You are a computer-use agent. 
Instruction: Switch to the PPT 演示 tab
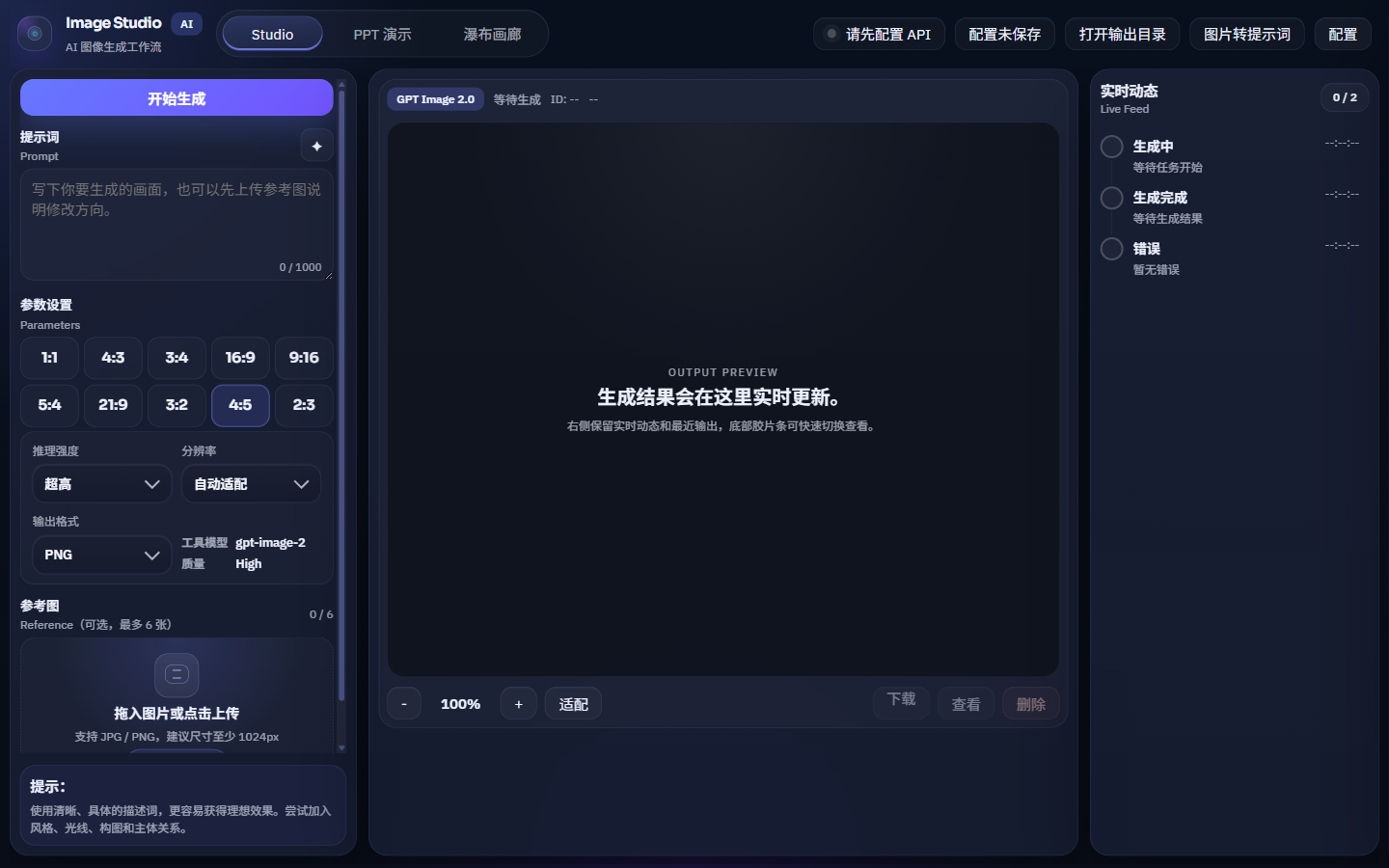click(381, 33)
